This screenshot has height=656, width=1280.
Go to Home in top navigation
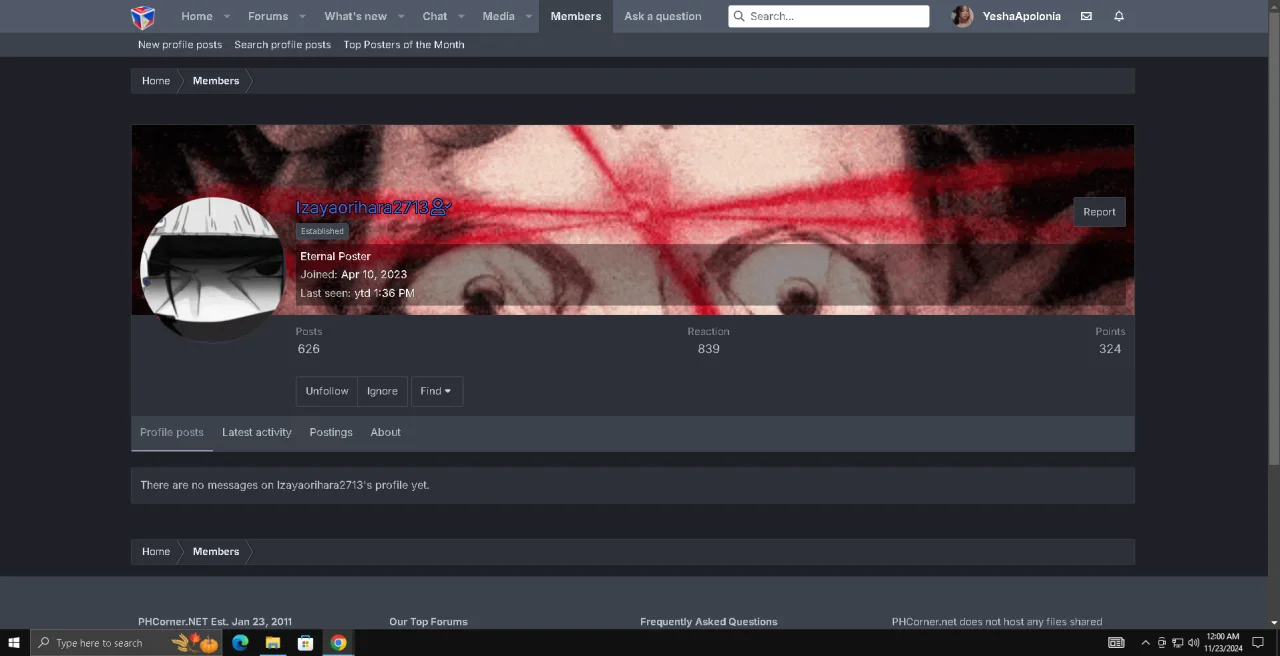coord(196,16)
